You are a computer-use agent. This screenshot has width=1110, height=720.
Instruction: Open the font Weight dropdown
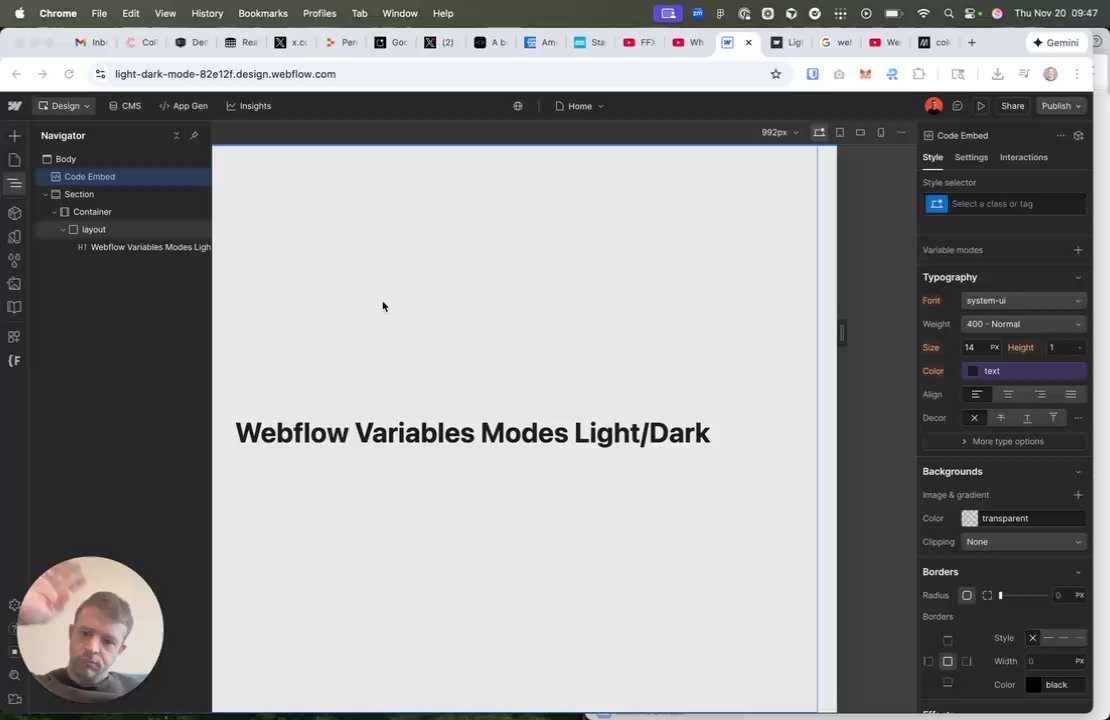(1022, 323)
